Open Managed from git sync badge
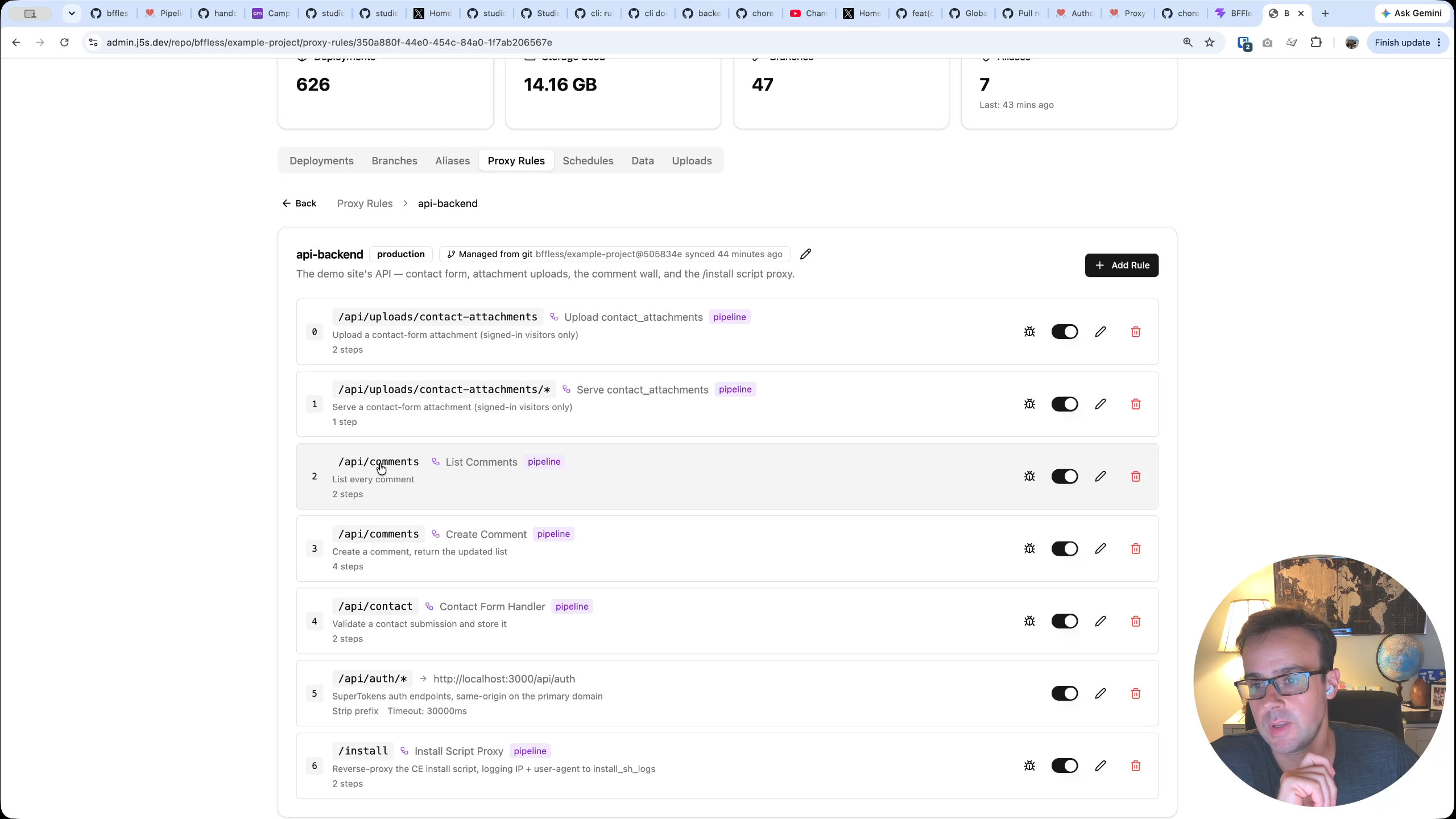 click(x=614, y=254)
